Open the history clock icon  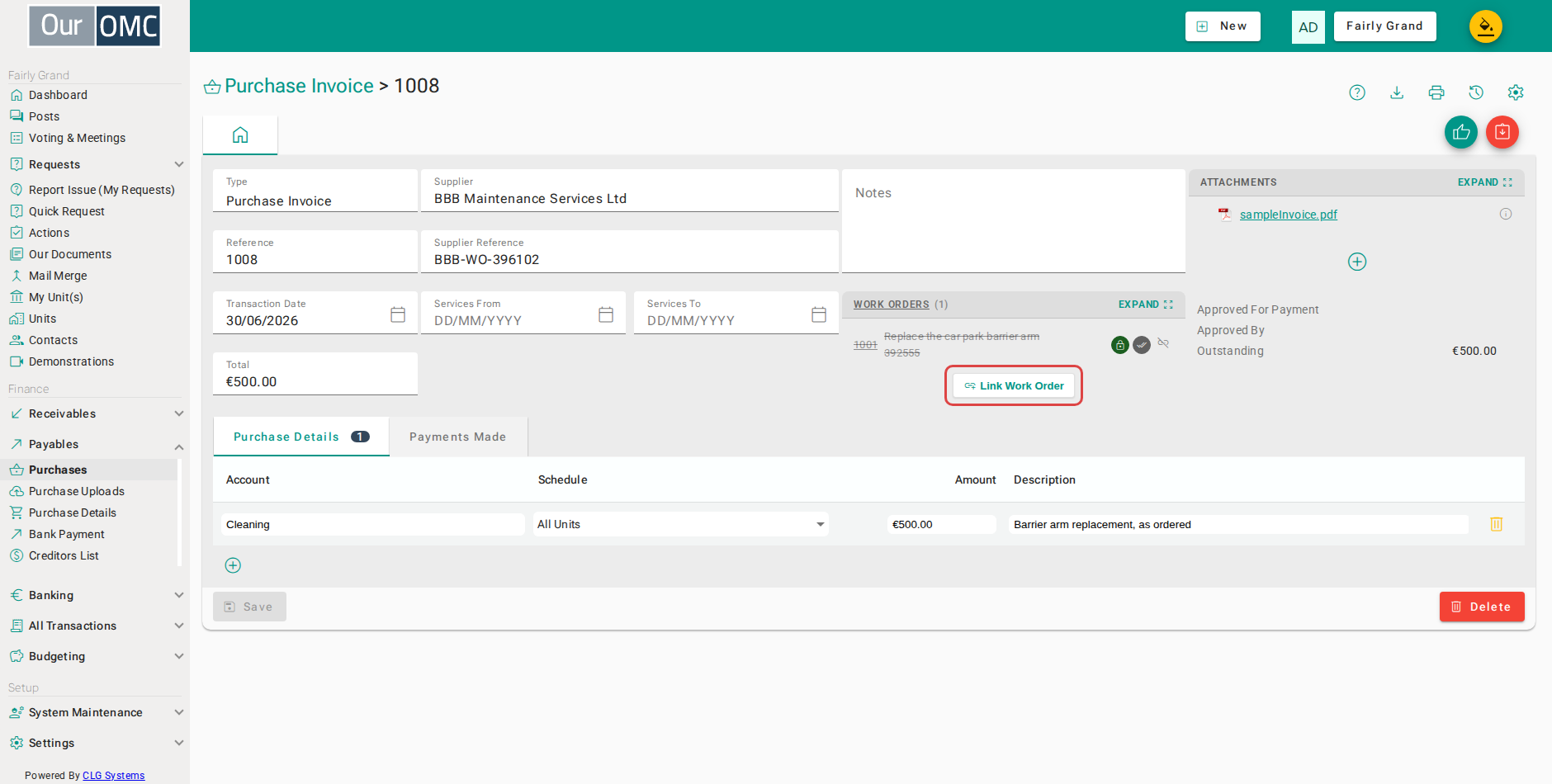coord(1476,92)
